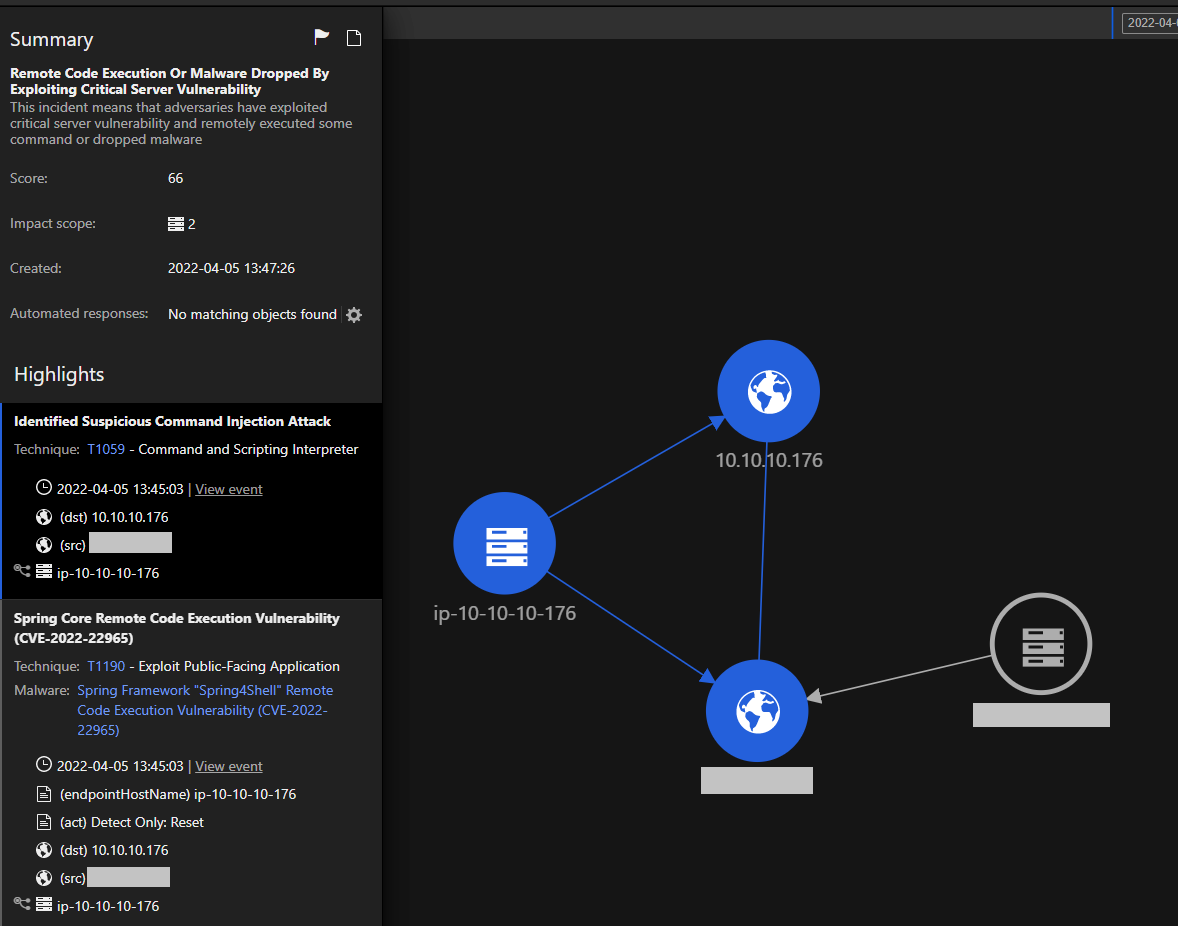View event for Spring Core RCE highlight

click(229, 767)
